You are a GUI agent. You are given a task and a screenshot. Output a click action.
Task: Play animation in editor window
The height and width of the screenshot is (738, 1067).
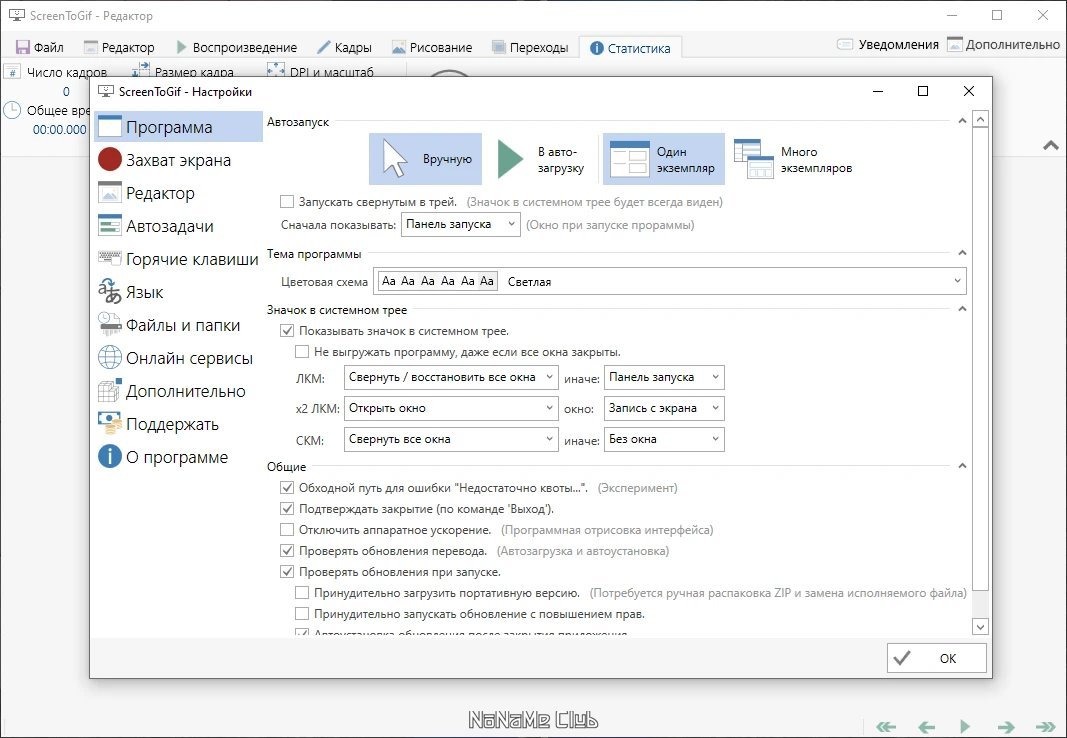pos(965,726)
